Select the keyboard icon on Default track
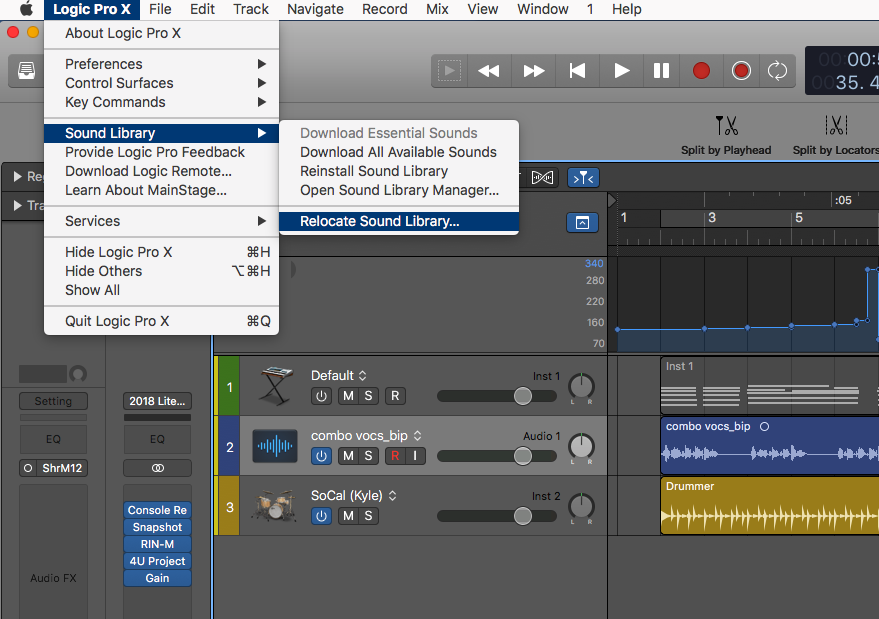The width and height of the screenshot is (879, 619). pos(275,386)
